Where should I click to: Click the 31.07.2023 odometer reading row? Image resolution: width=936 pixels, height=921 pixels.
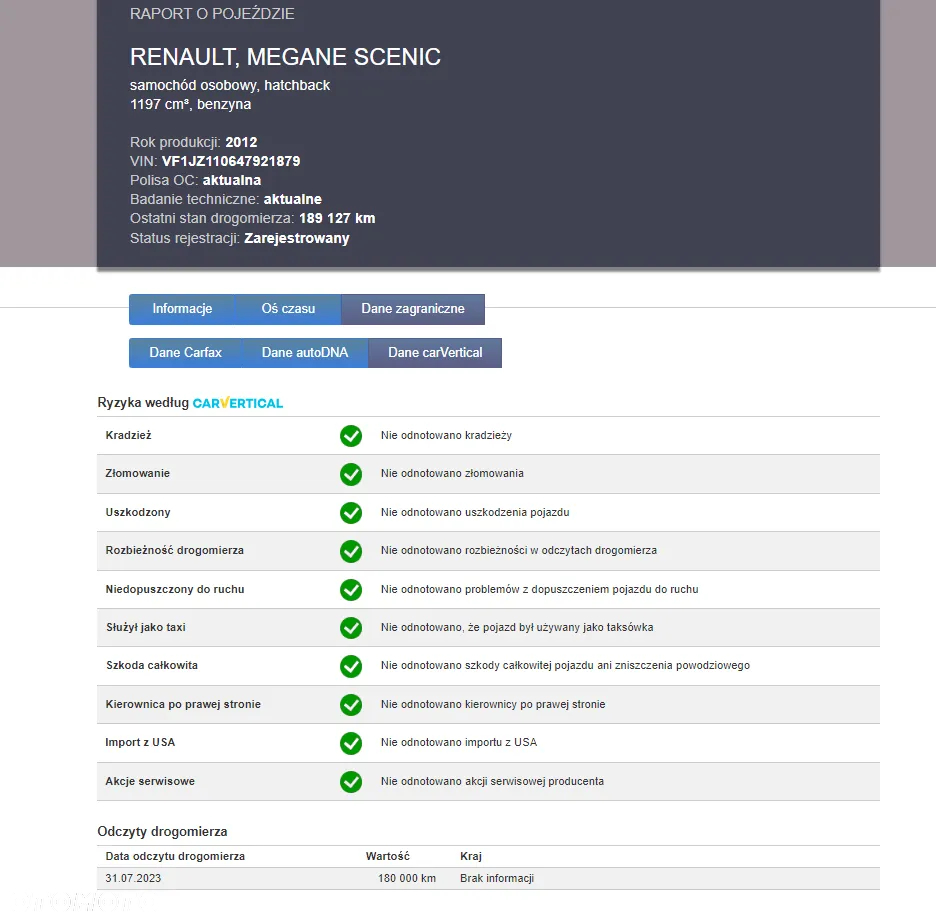(488, 879)
